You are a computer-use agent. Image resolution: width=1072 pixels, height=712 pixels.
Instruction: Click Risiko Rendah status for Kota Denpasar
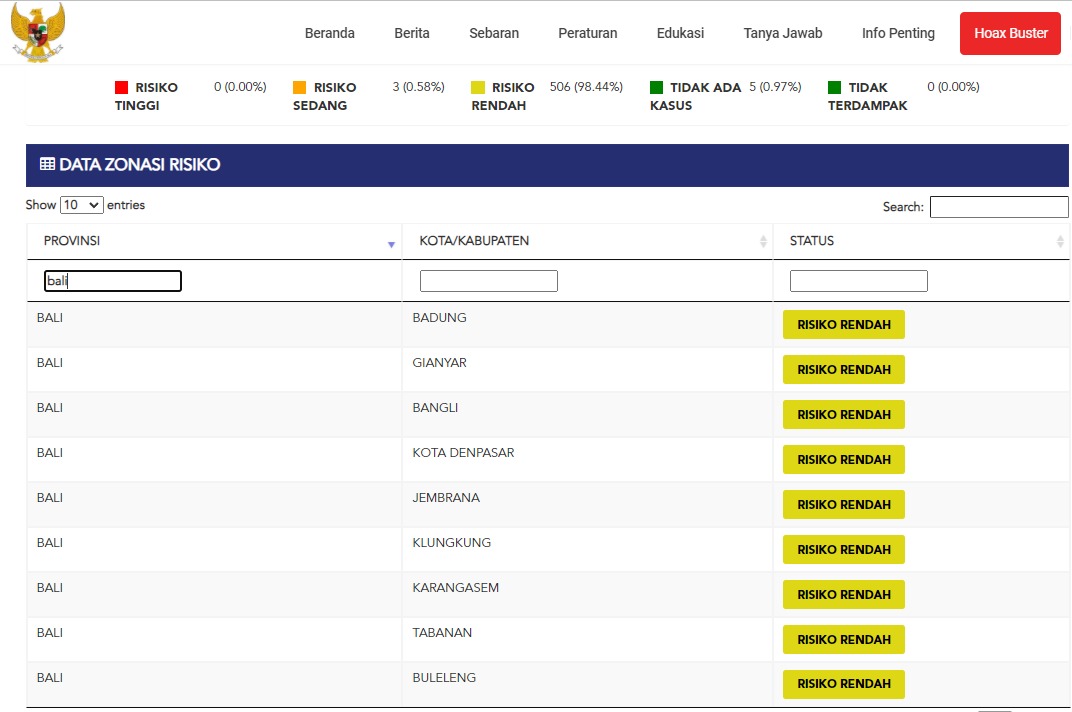tap(844, 460)
